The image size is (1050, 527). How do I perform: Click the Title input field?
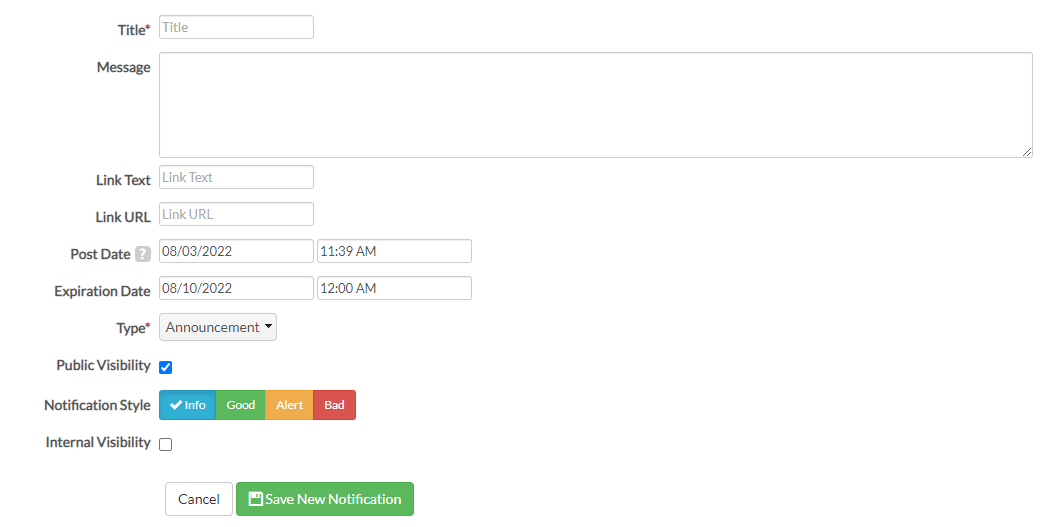click(x=236, y=27)
